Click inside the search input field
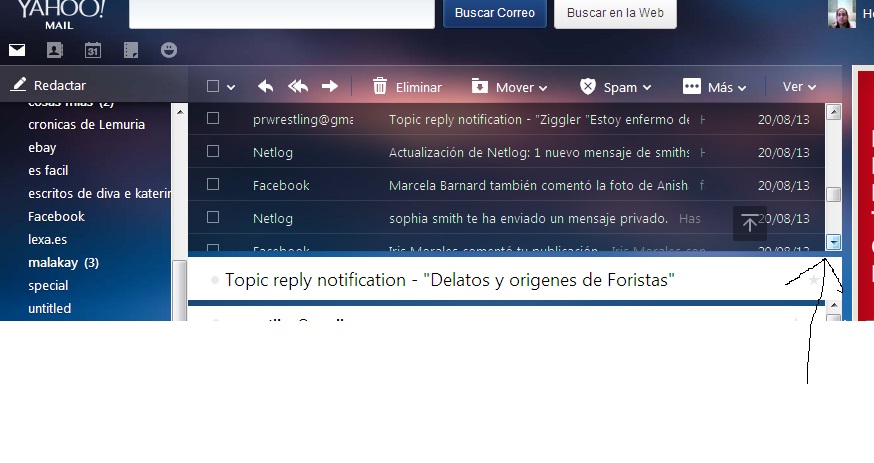The height and width of the screenshot is (463, 874). coord(282,13)
